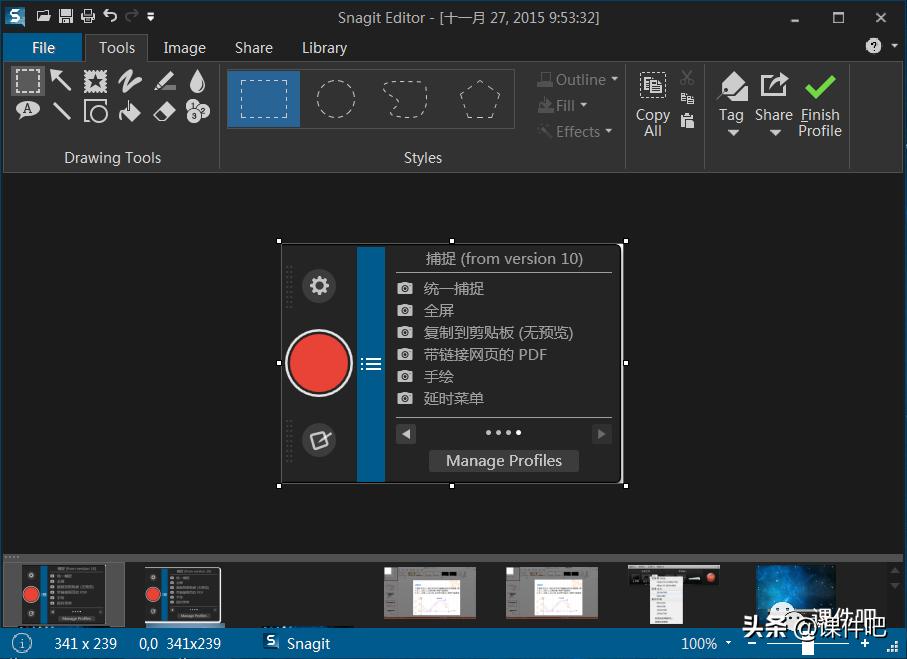
Task: Open the 100% zoom level dropdown
Action: tap(728, 644)
